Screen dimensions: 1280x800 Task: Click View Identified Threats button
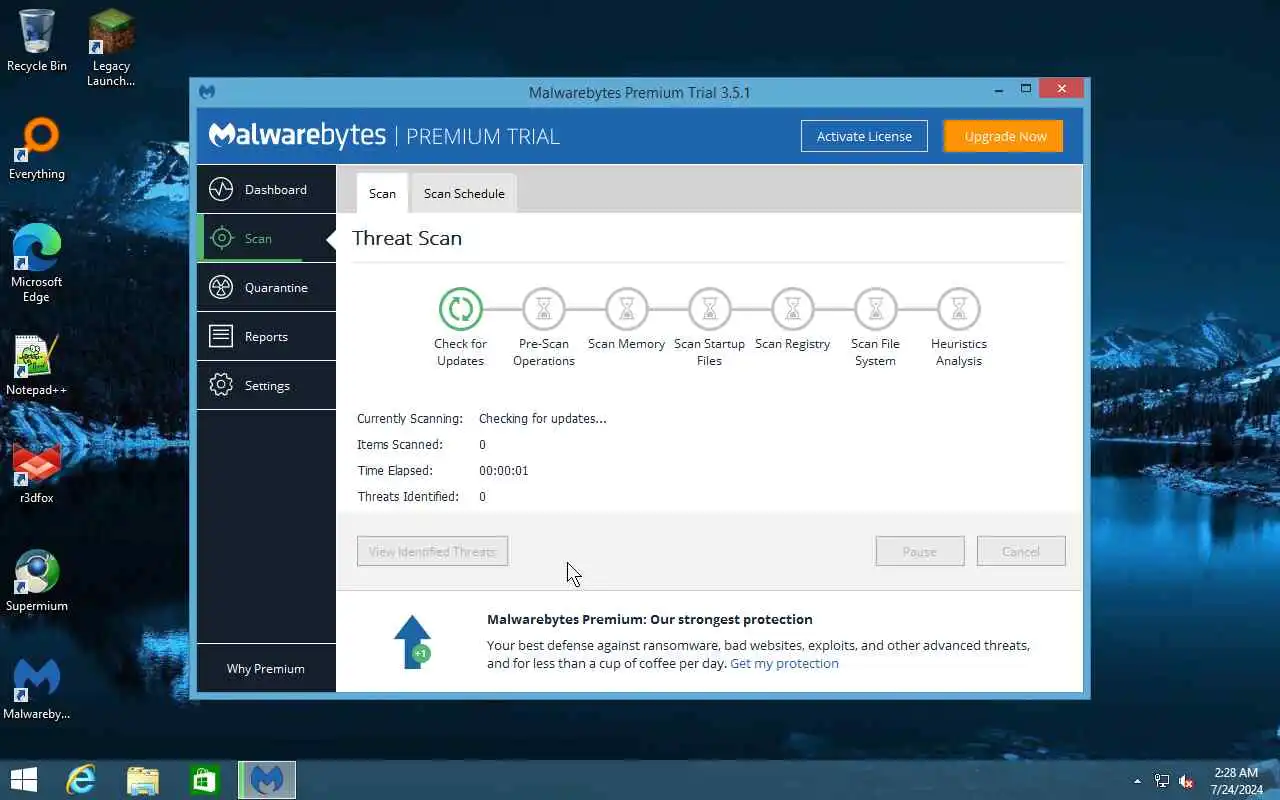[x=432, y=551]
